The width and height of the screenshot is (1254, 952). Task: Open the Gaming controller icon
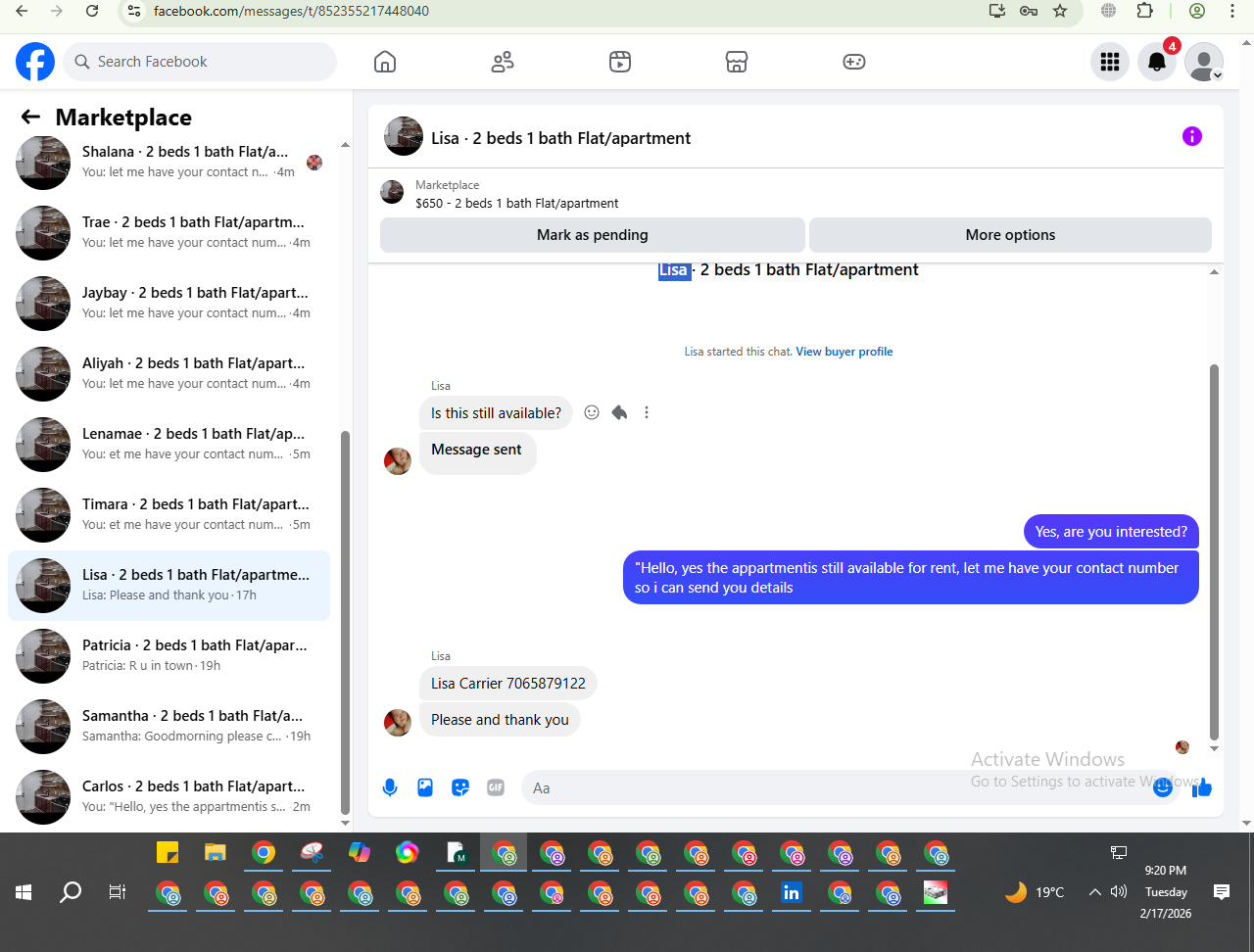854,62
